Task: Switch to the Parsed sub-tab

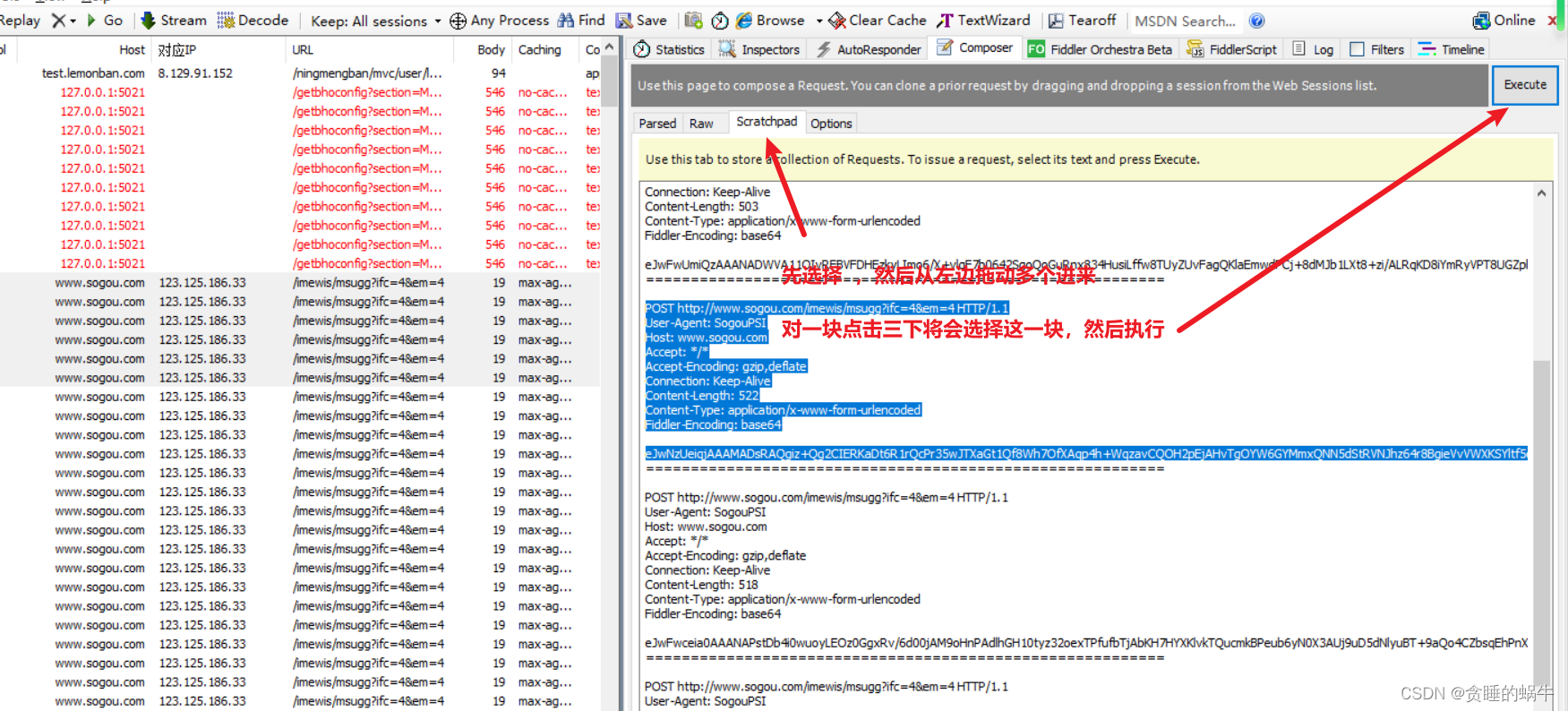Action: [x=657, y=124]
